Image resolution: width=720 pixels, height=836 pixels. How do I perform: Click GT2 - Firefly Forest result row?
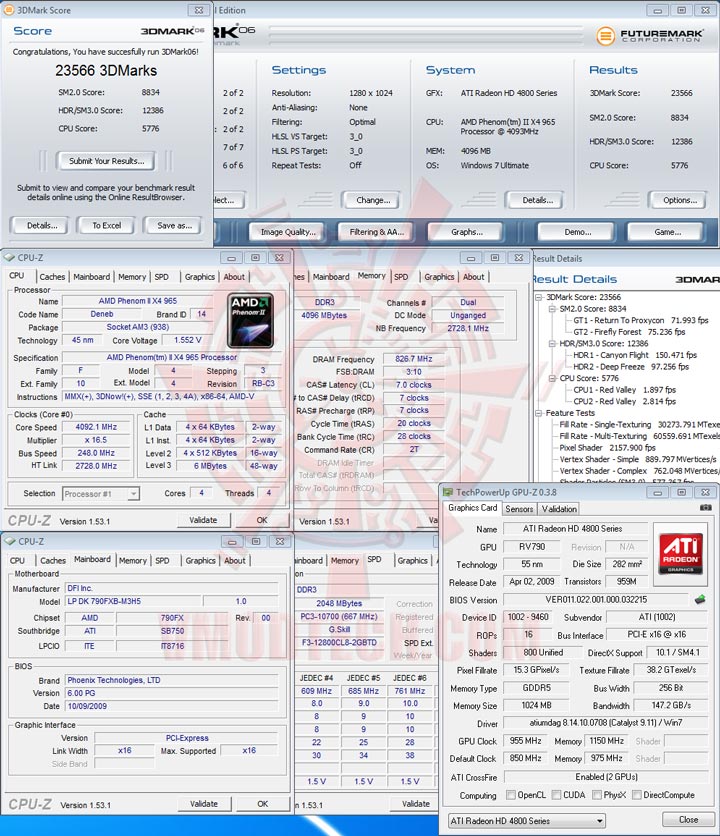[x=629, y=332]
